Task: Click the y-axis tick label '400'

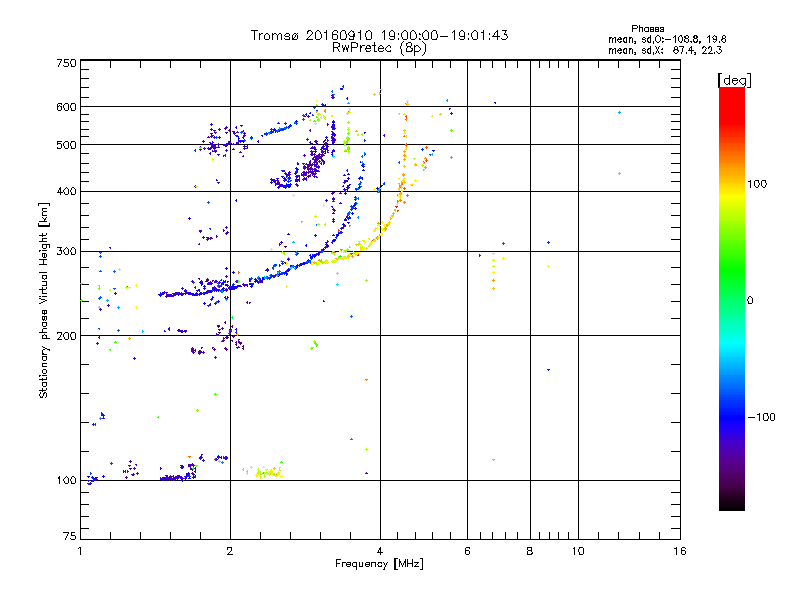Action: (66, 191)
